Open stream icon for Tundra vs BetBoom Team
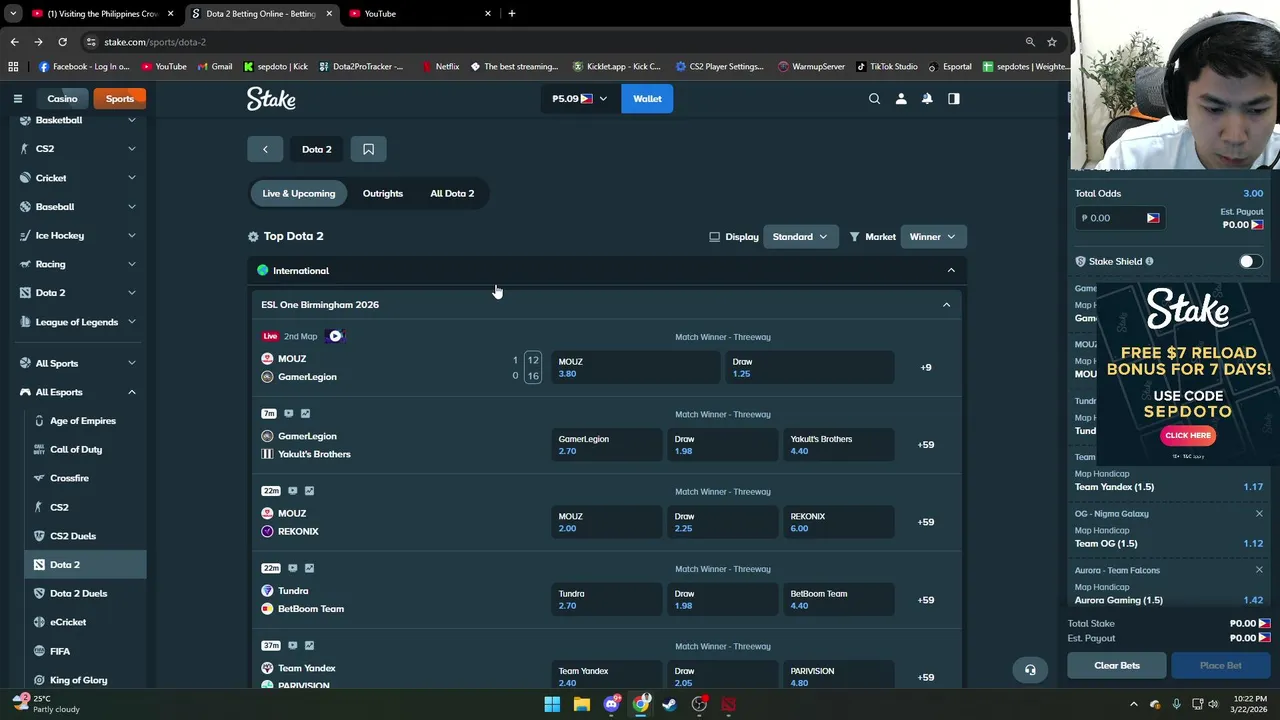 point(292,568)
